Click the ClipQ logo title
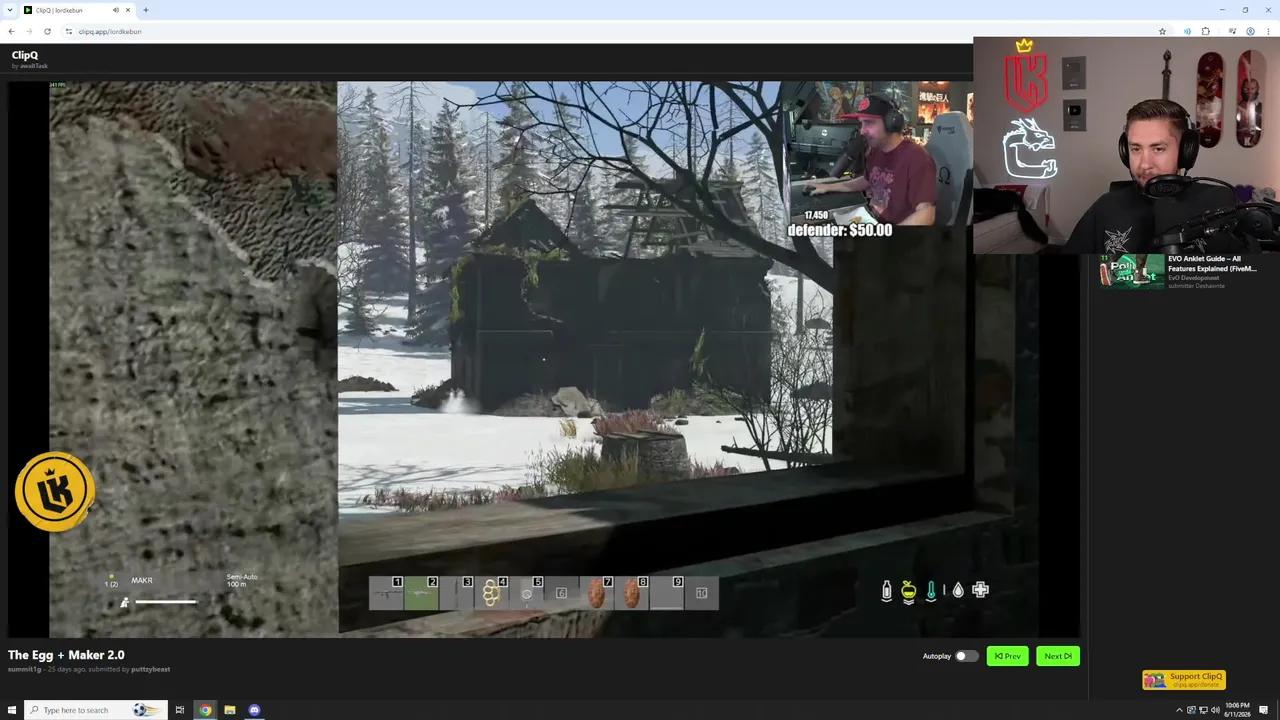 [25, 55]
